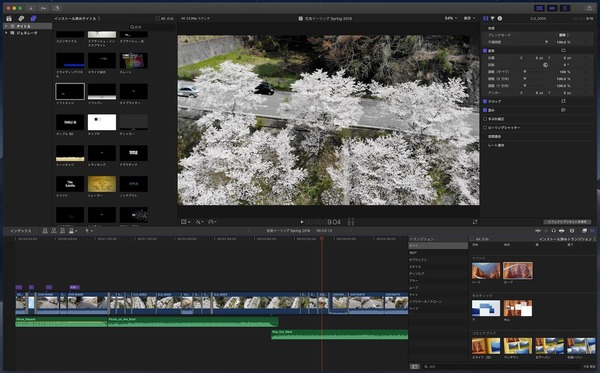The width and height of the screenshot is (600, 373).
Task: Enable 4K のみ checkbox in titles browser
Action: [x=157, y=18]
